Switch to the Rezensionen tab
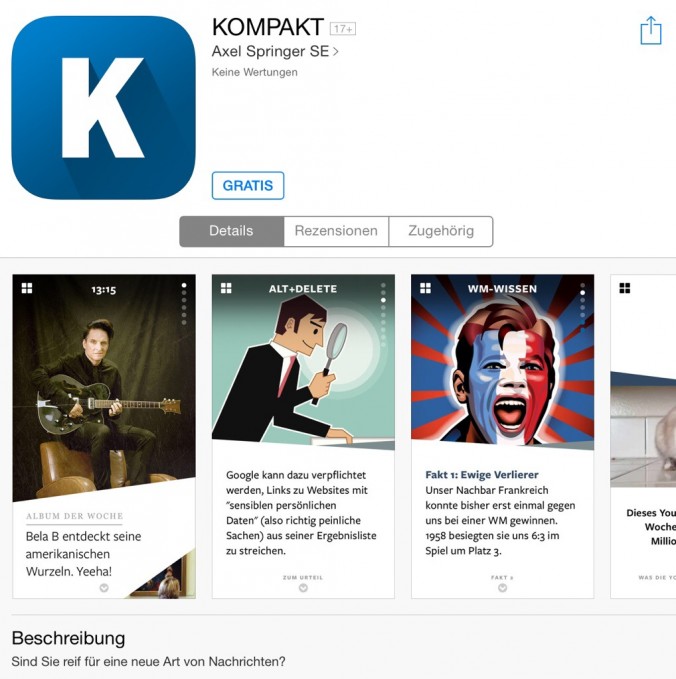676x679 pixels. 336,231
